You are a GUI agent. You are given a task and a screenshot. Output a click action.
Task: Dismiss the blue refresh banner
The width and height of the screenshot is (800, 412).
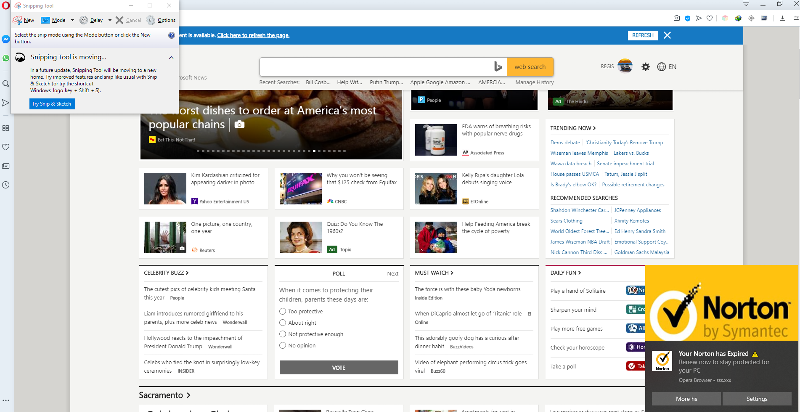coord(667,35)
